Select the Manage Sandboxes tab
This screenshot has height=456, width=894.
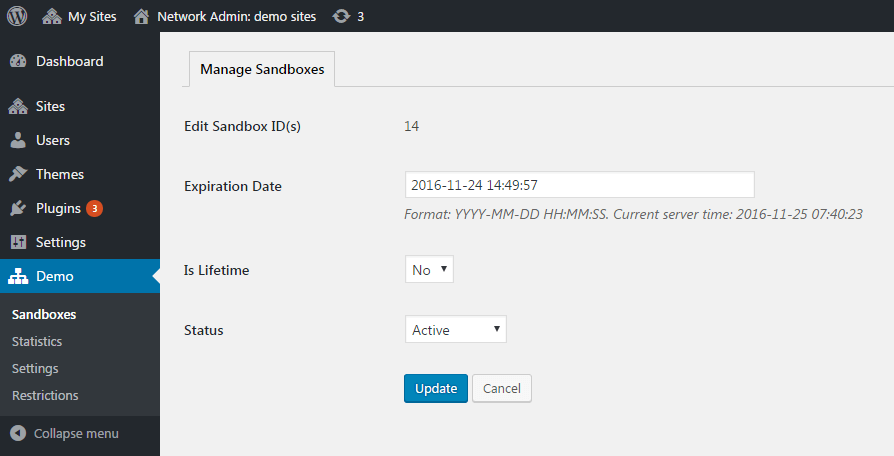tap(262, 69)
